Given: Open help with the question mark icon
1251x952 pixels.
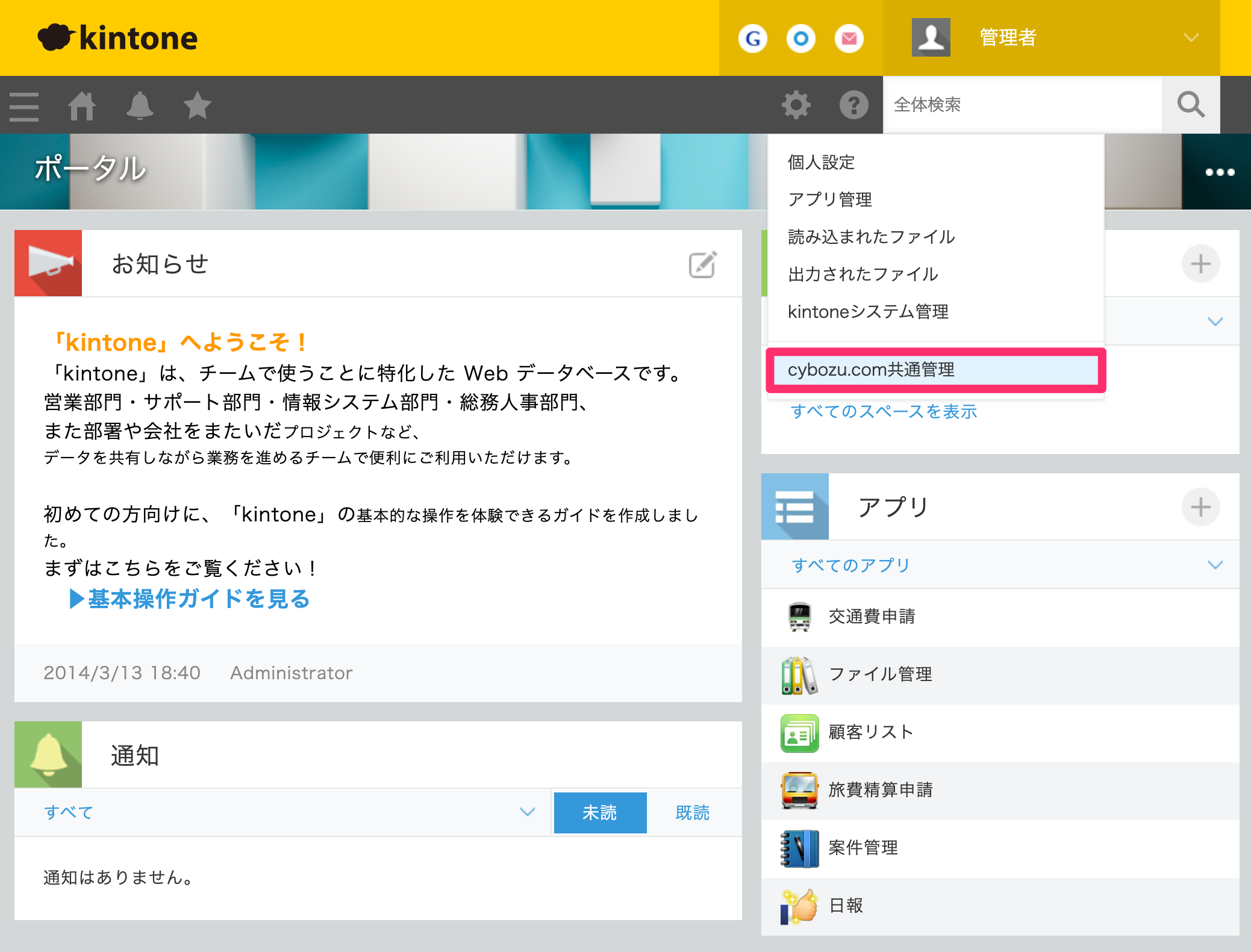Looking at the screenshot, I should pos(853,105).
